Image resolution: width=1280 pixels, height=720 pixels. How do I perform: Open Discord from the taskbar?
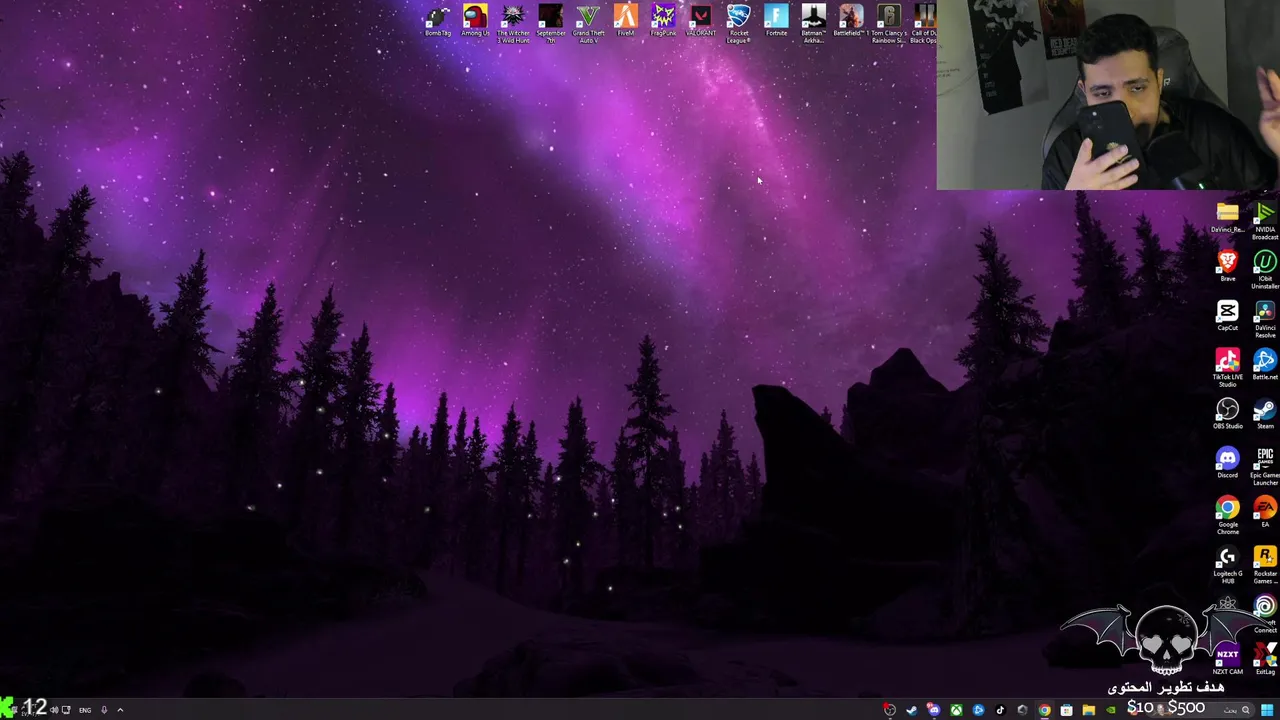click(x=934, y=710)
